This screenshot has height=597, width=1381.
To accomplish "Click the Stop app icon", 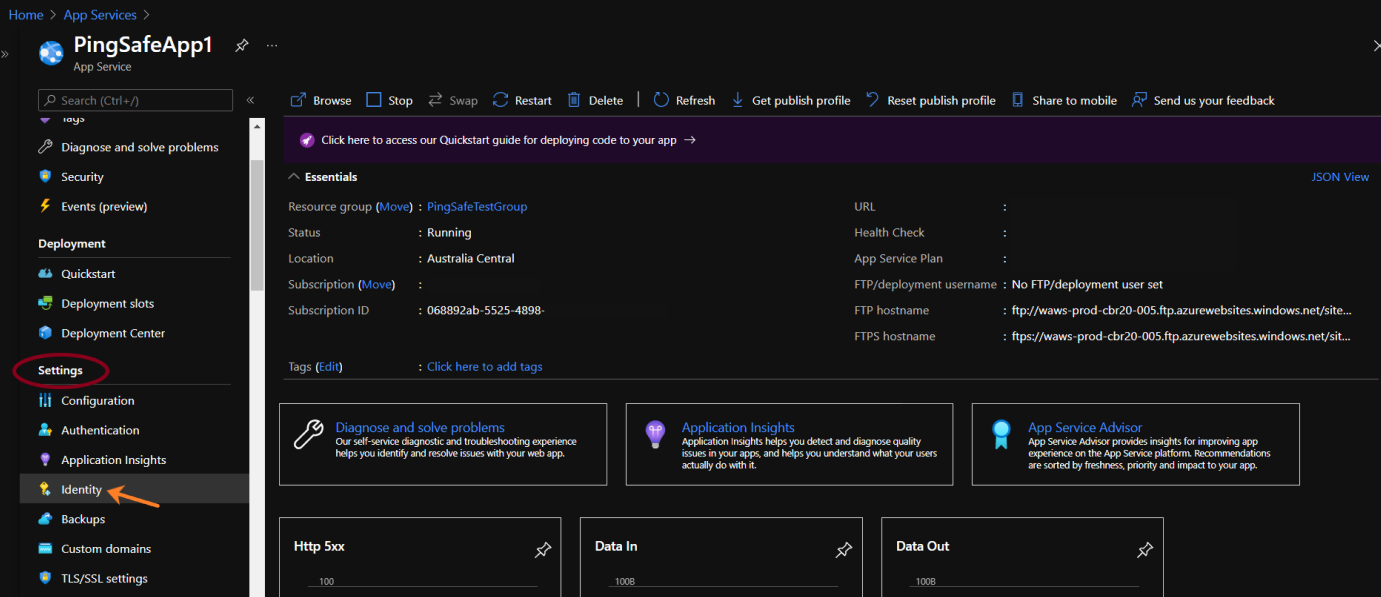I will click(374, 100).
